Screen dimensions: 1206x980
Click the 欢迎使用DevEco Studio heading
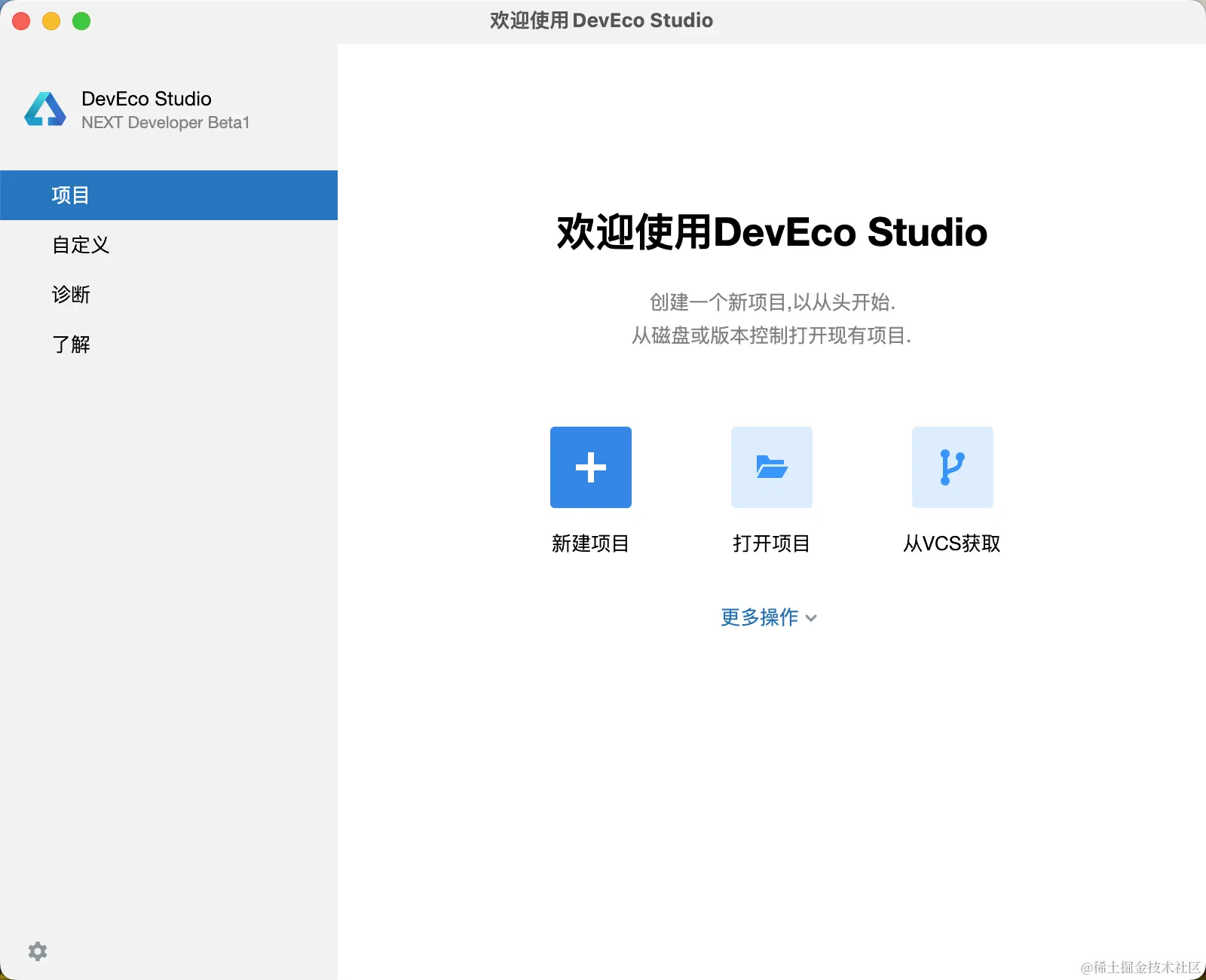coord(772,231)
